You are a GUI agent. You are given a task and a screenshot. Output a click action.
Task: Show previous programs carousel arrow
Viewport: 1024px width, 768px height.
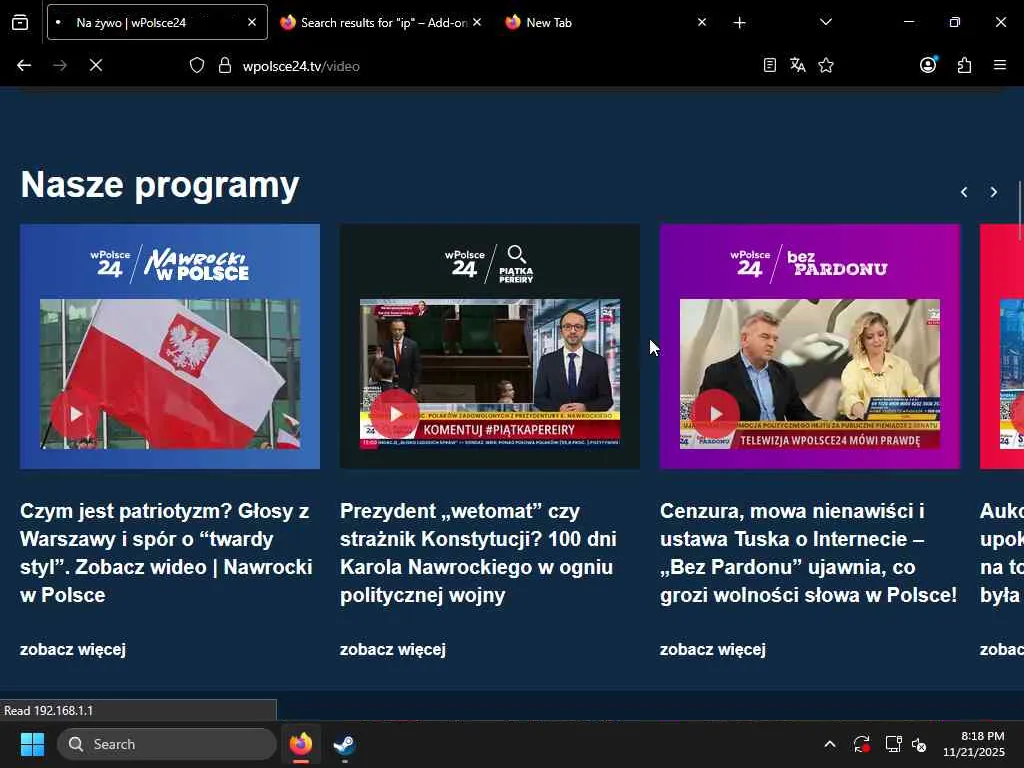pyautogui.click(x=964, y=192)
